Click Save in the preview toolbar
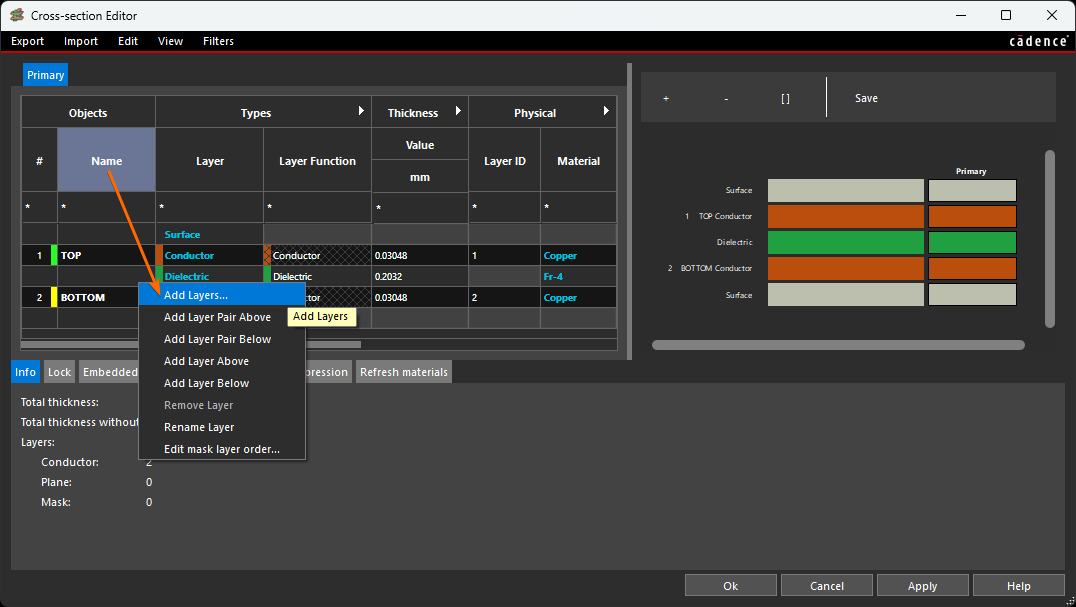 [866, 98]
